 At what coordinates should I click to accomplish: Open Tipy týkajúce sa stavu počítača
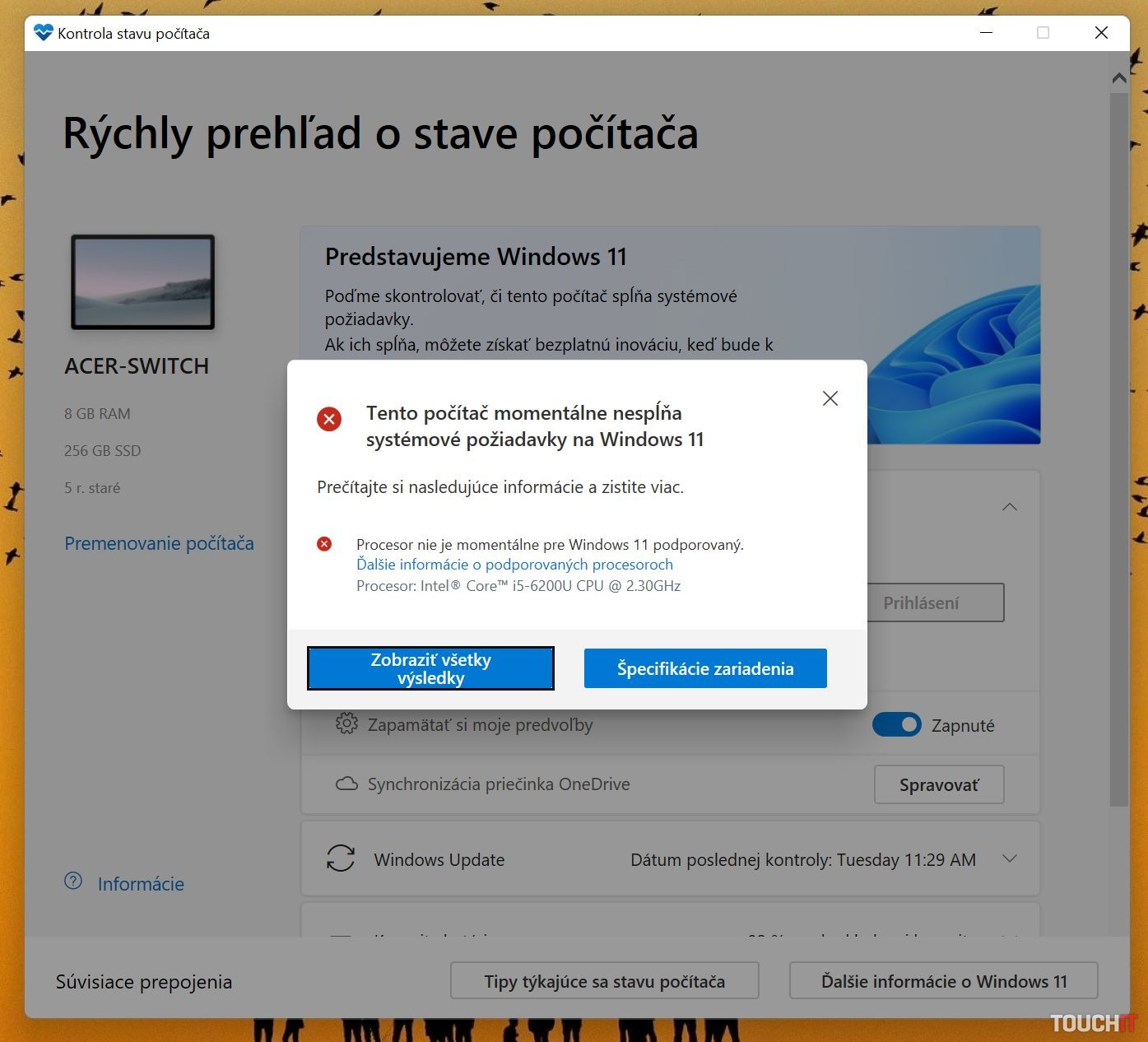tap(605, 981)
